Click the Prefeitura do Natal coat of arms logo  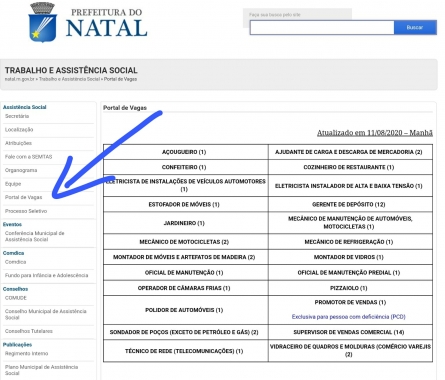coord(43,22)
